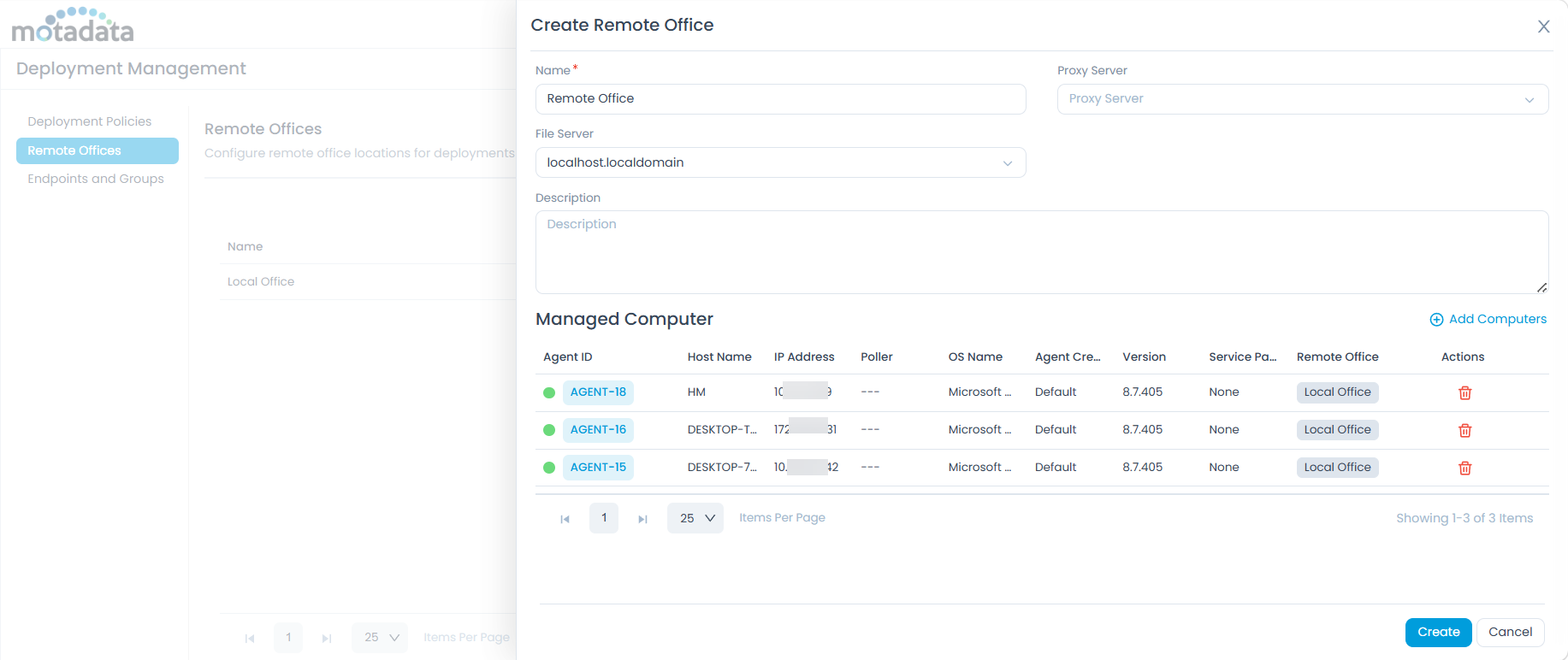Open AGENT-18 link
This screenshot has height=660, width=1568.
[x=598, y=392]
